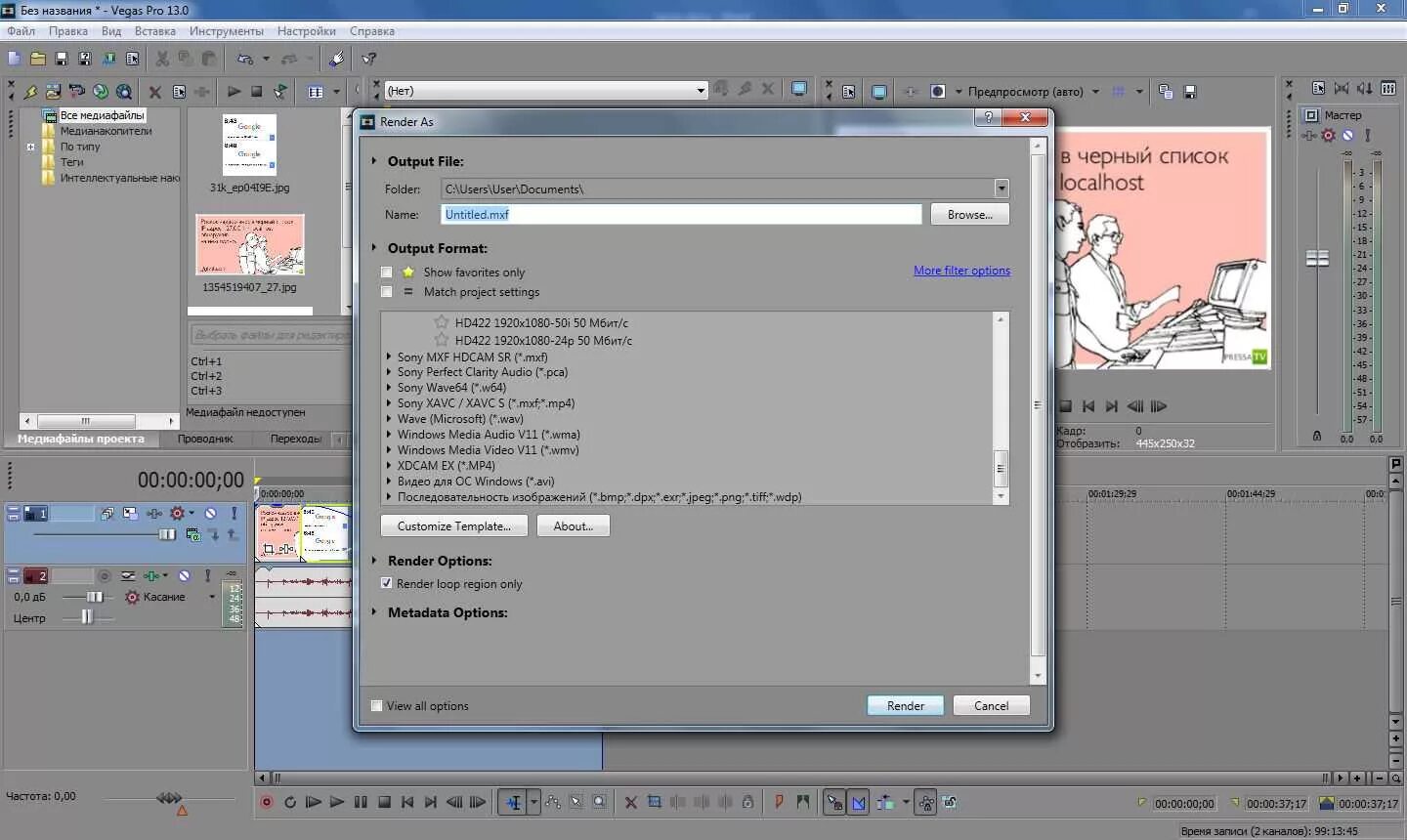Mute video track 1
The width and height of the screenshot is (1407, 840).
(210, 513)
